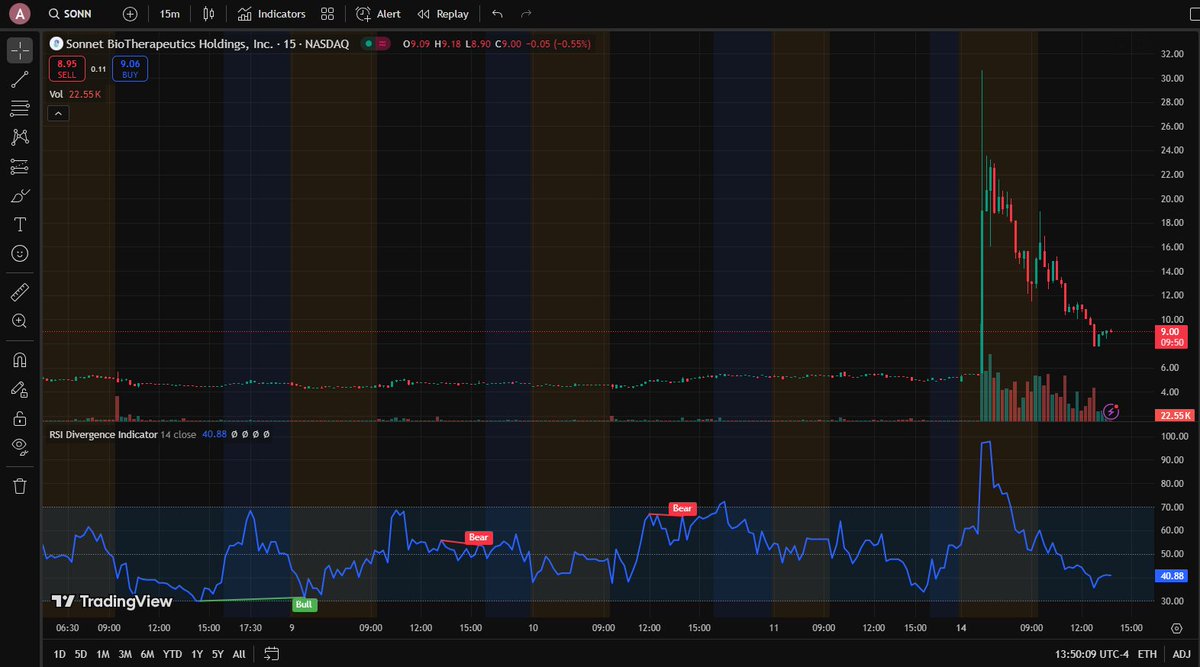Select the 1M time range

(x=103, y=654)
